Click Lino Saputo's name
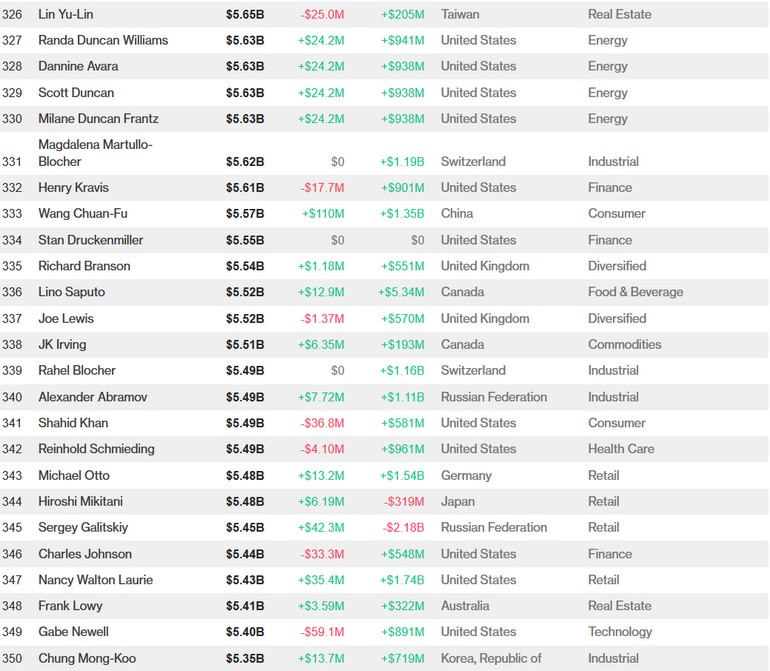This screenshot has width=770, height=671. [x=71, y=292]
